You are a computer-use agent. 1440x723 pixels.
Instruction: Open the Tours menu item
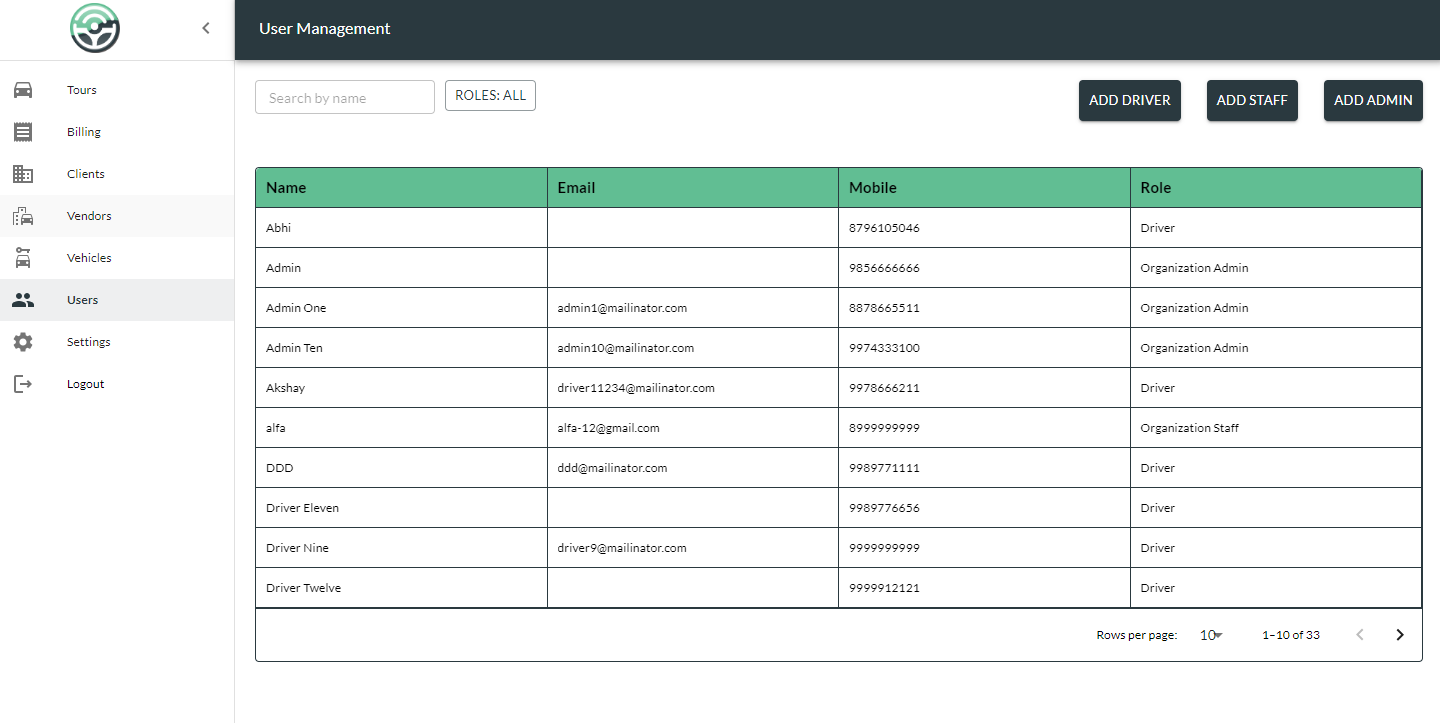117,90
